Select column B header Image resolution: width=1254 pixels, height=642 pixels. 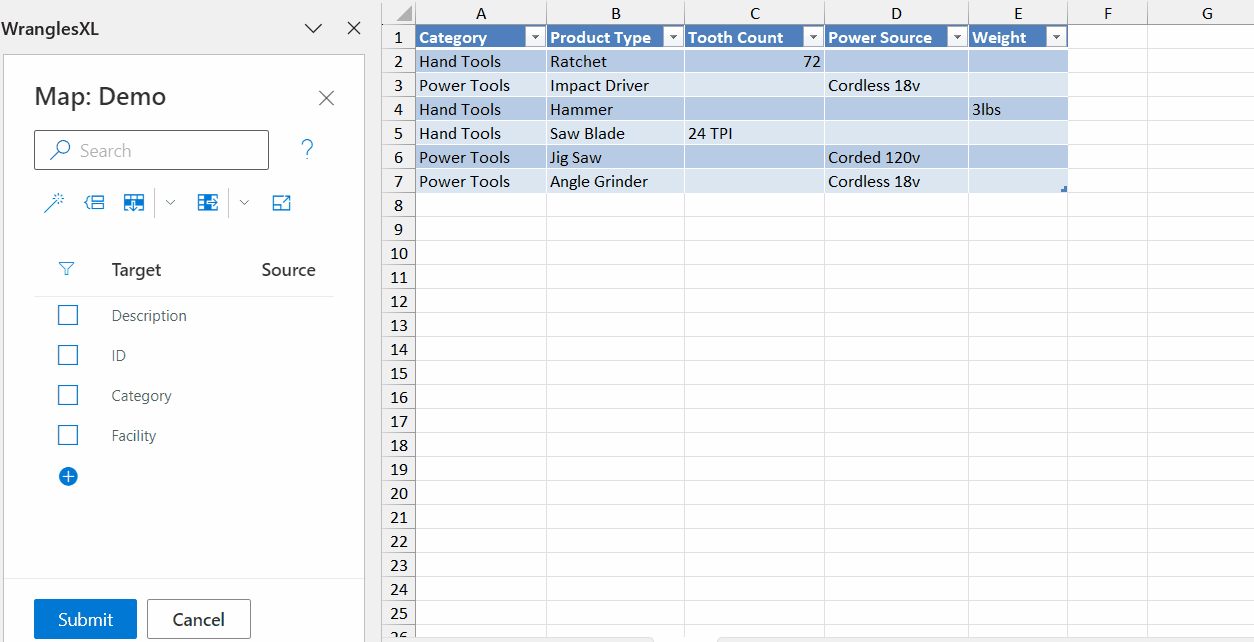click(615, 13)
